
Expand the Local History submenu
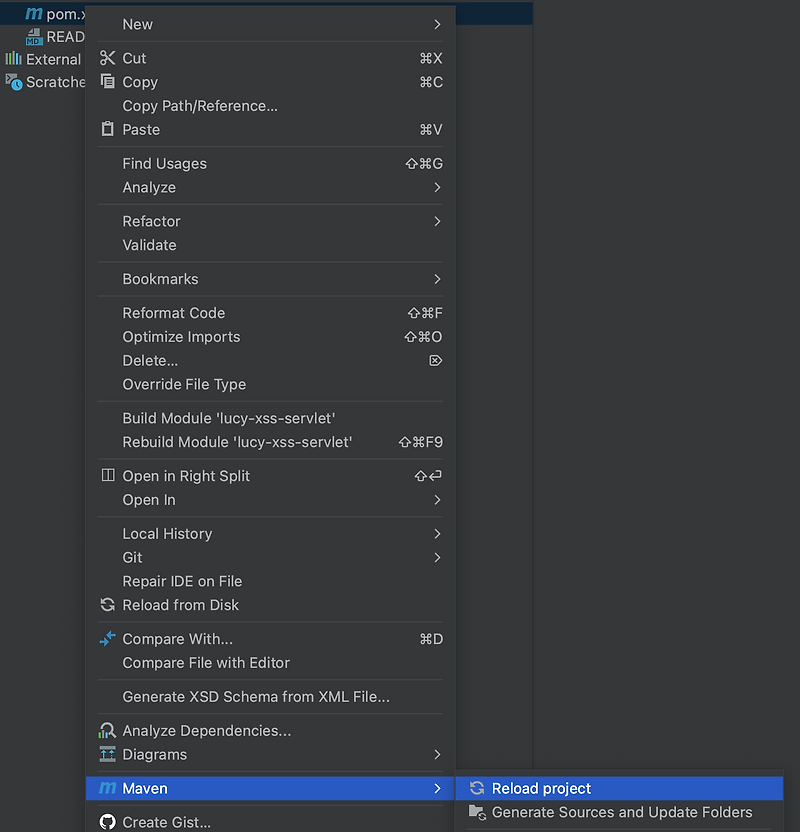(x=437, y=534)
